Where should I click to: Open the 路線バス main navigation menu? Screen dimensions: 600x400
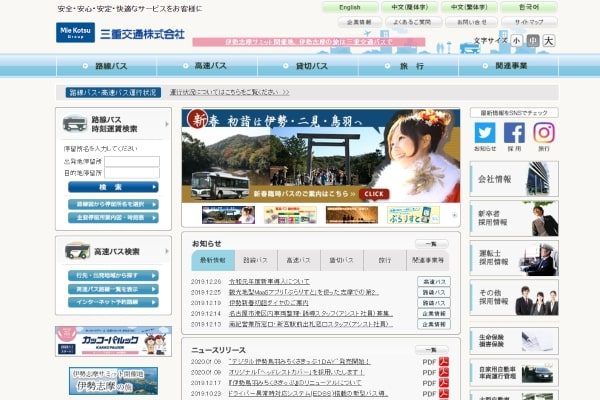coord(106,66)
